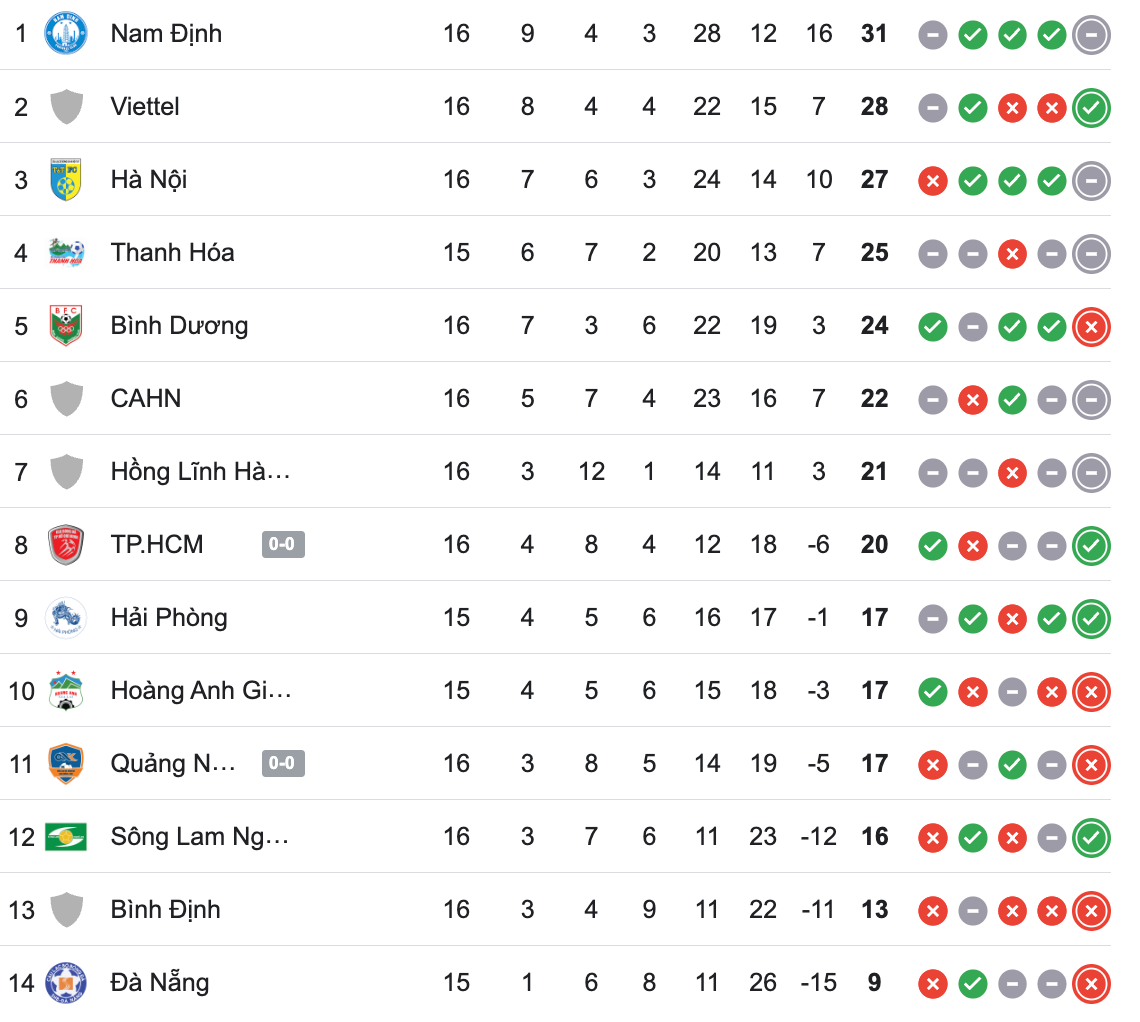This screenshot has height=1022, width=1140.
Task: Click the Hà Nội club crest
Action: (66, 180)
